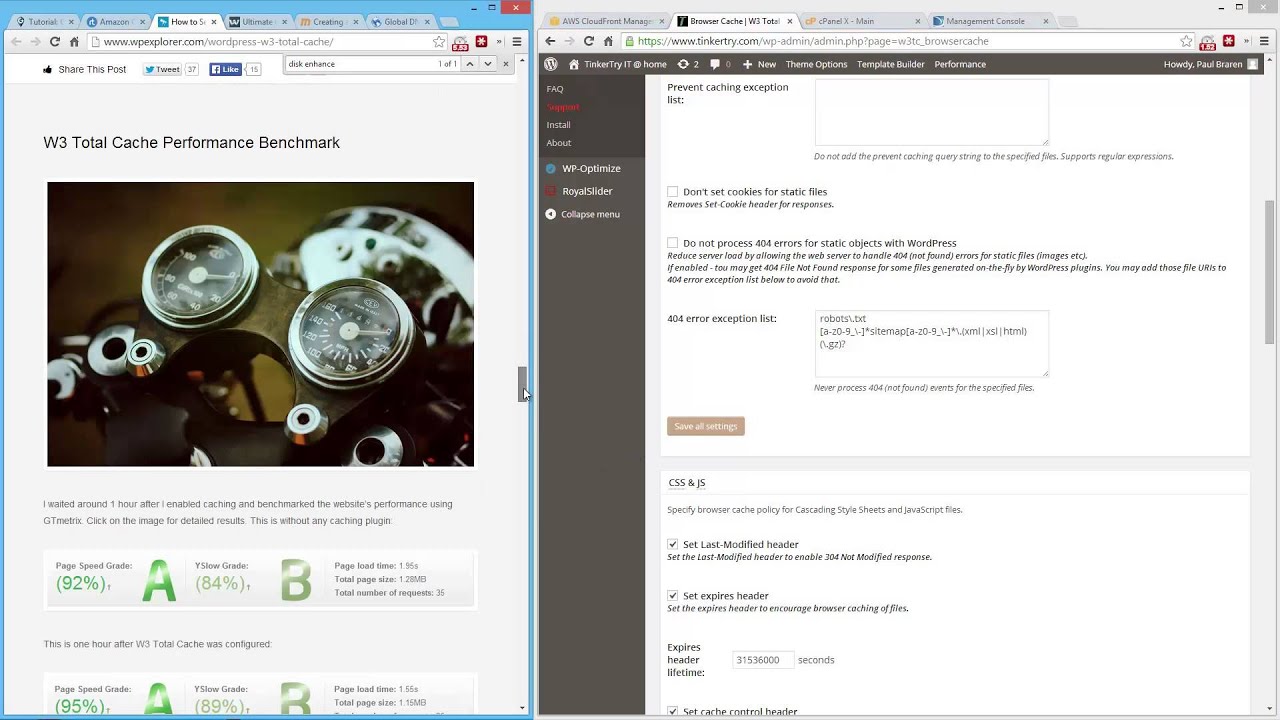Image resolution: width=1280 pixels, height=720 pixels.
Task: Click the right browser vertical scrollbar thumb
Action: (1271, 271)
